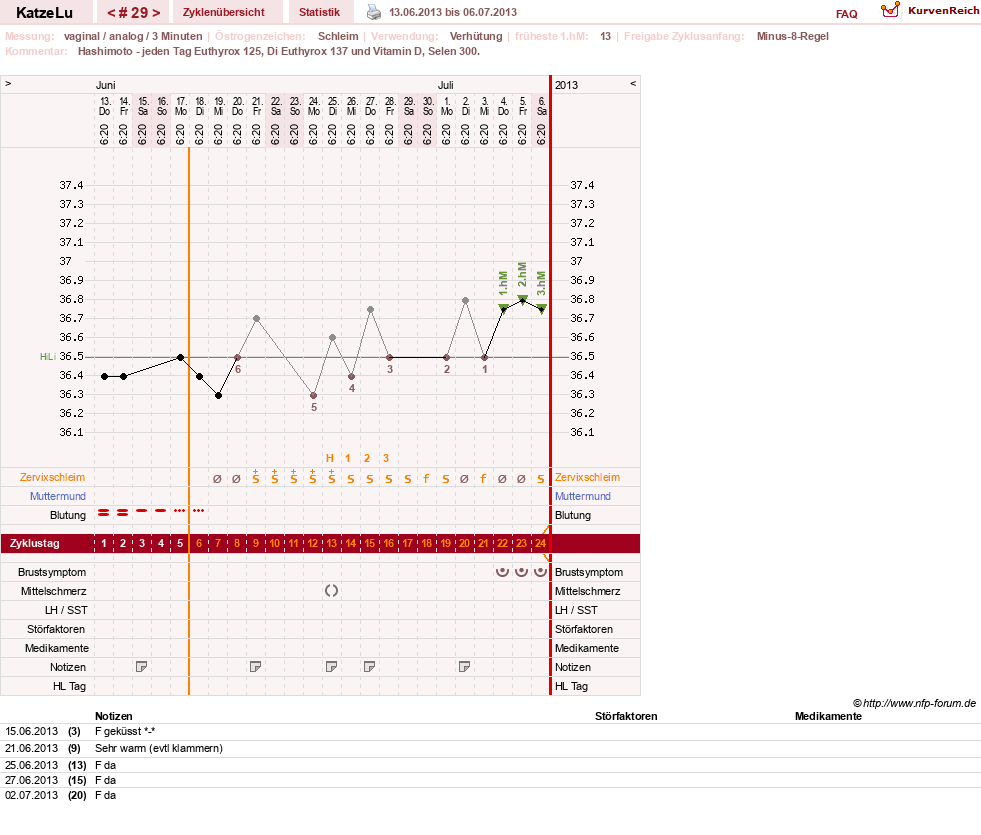The image size is (981, 835).
Task: Open the note icon on cycle day 20
Action: pyautogui.click(x=464, y=667)
